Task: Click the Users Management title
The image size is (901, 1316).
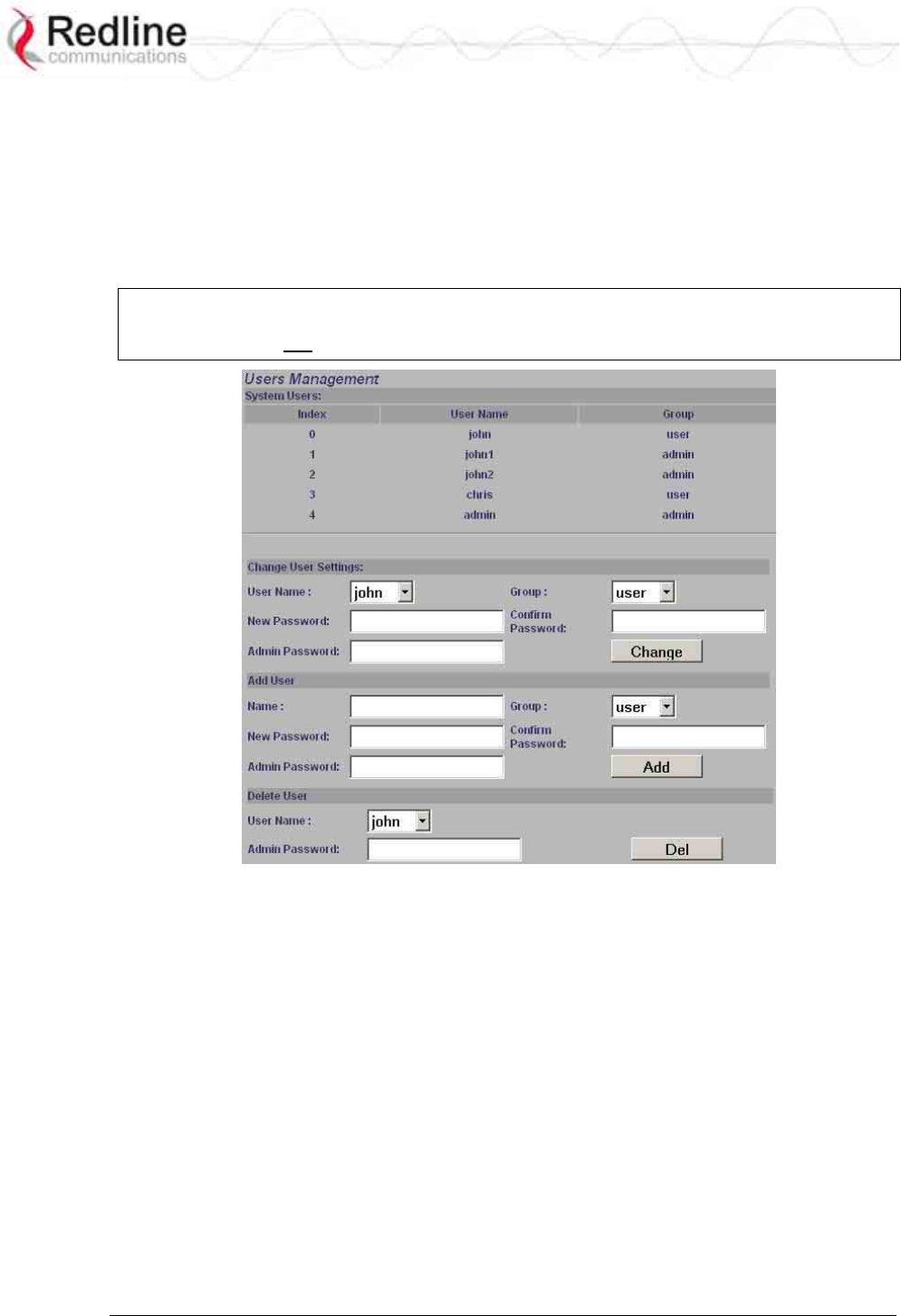Action: [312, 379]
